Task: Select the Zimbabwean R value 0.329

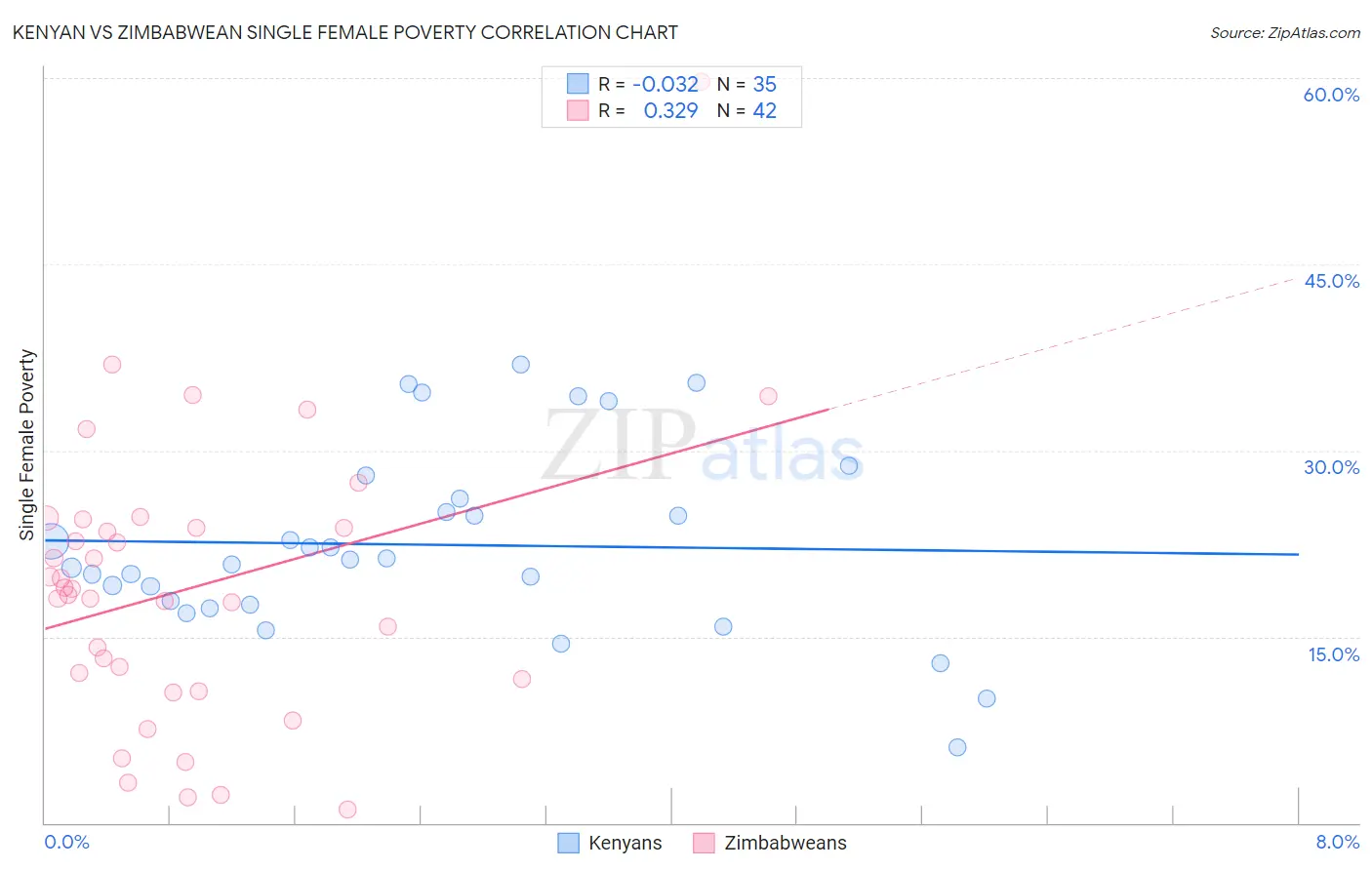Action: click(670, 110)
